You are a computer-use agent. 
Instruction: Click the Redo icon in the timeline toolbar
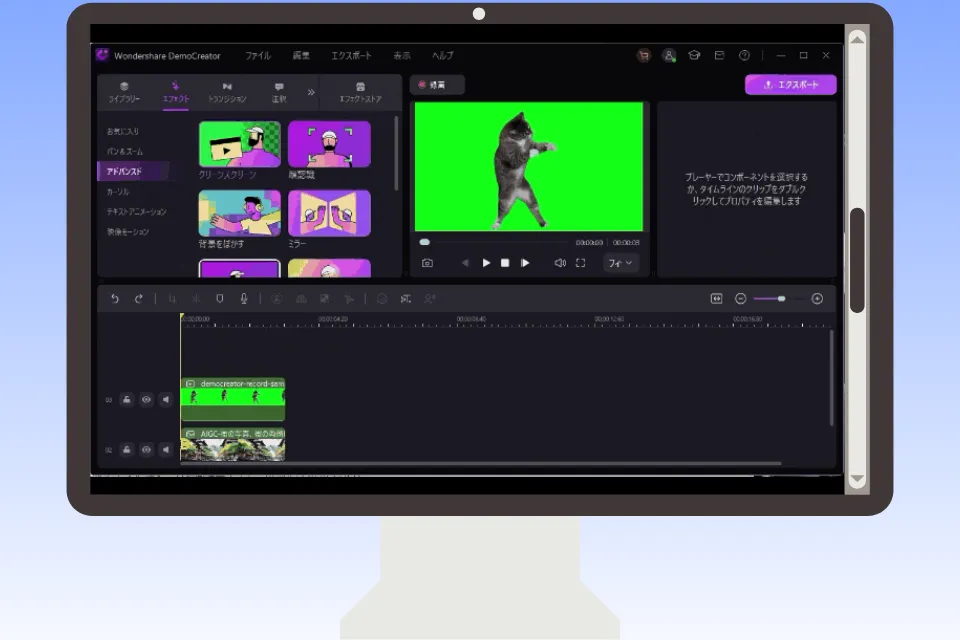(x=138, y=298)
